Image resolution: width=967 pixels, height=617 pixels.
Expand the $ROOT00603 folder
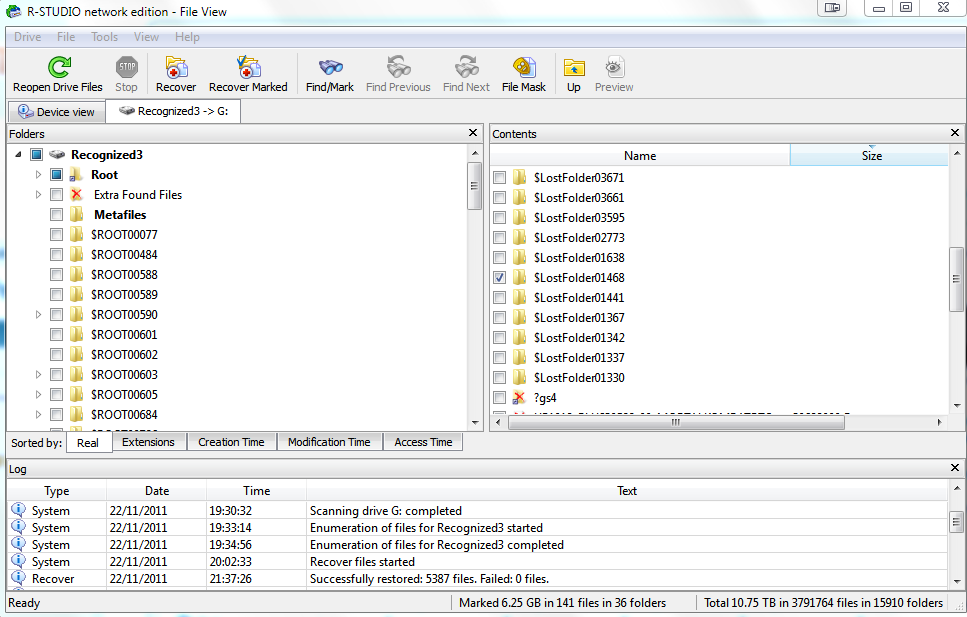[38, 375]
